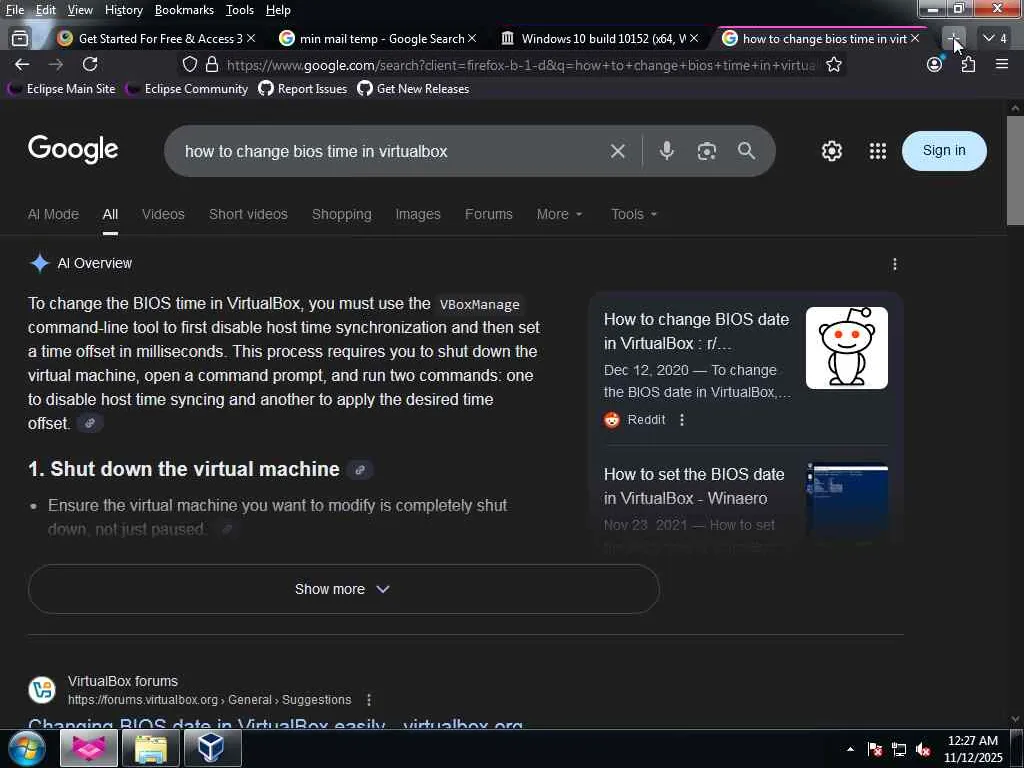The height and width of the screenshot is (768, 1024).
Task: Open Get New Releases bookmark
Action: pos(413,89)
